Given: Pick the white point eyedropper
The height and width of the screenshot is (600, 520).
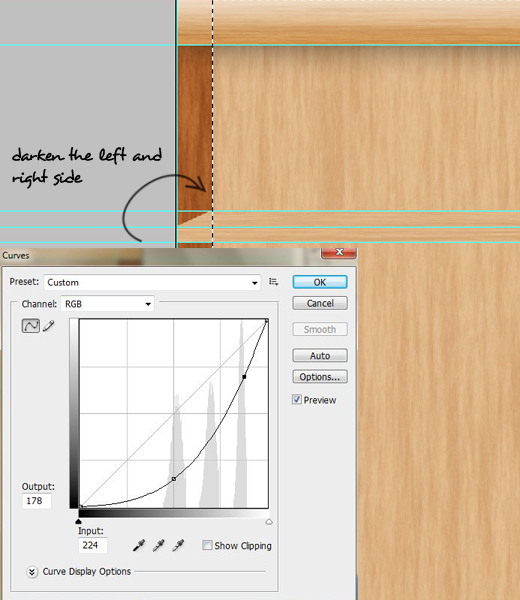Looking at the screenshot, I should tap(178, 545).
